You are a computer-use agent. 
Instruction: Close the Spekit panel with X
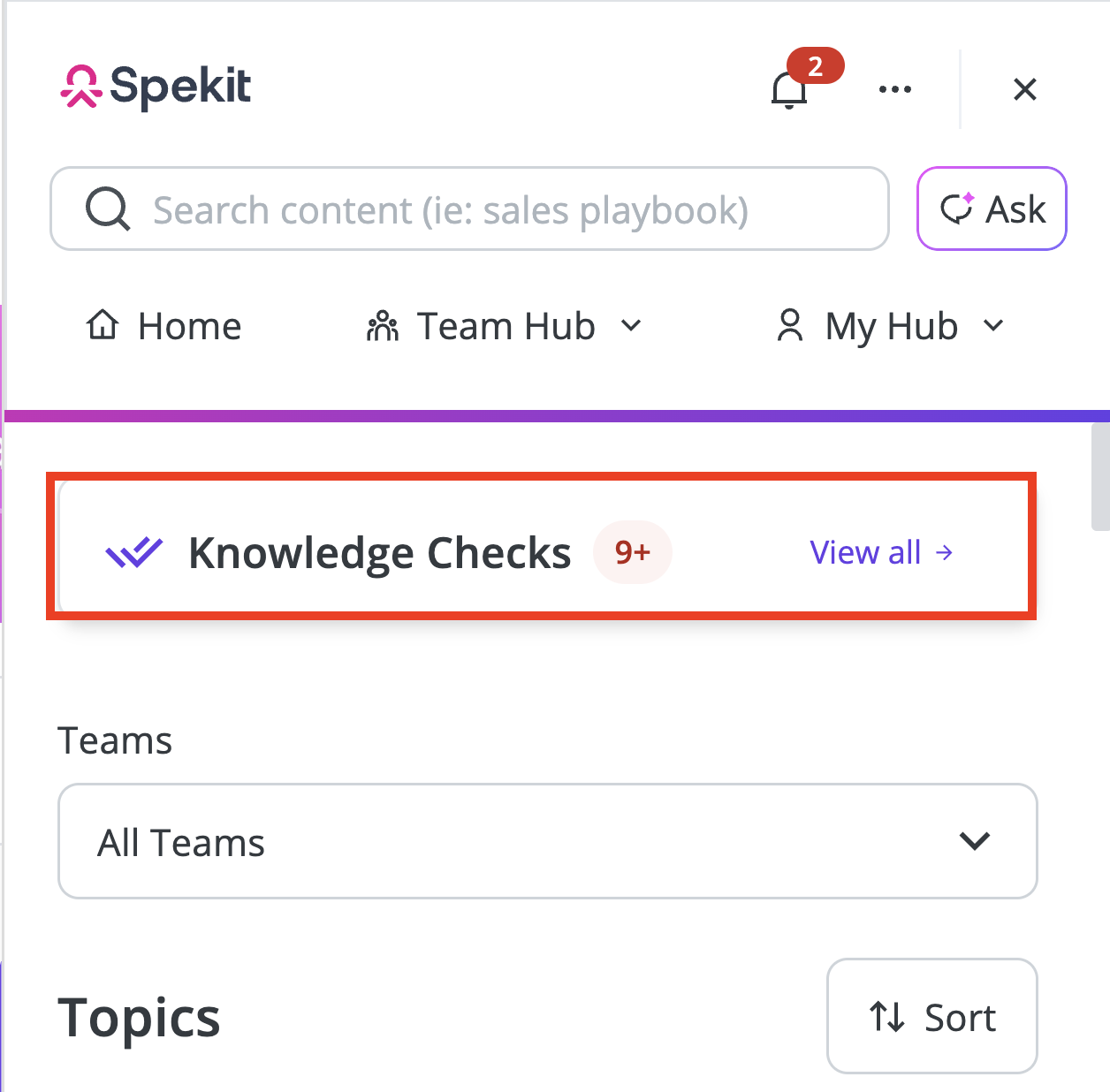point(1025,89)
